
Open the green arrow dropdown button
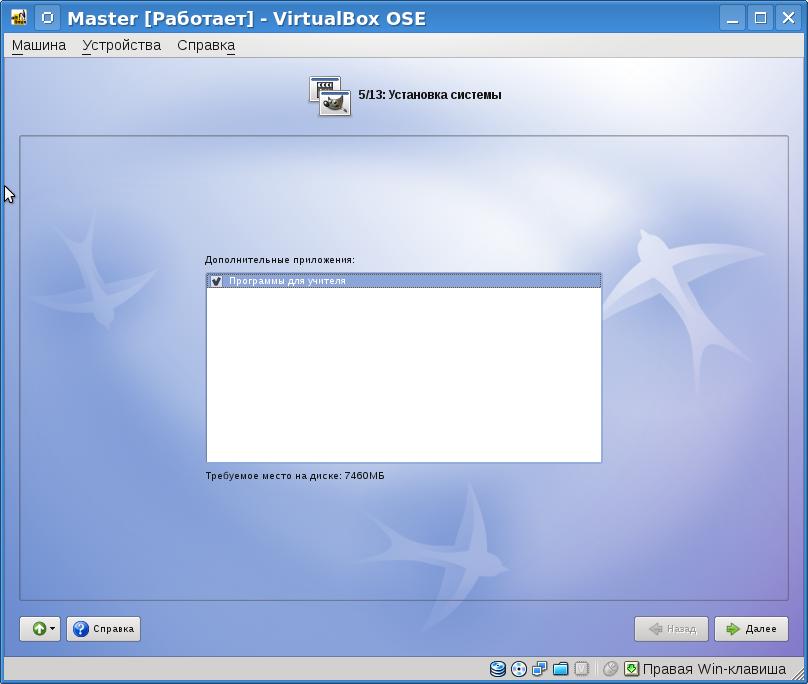40,629
